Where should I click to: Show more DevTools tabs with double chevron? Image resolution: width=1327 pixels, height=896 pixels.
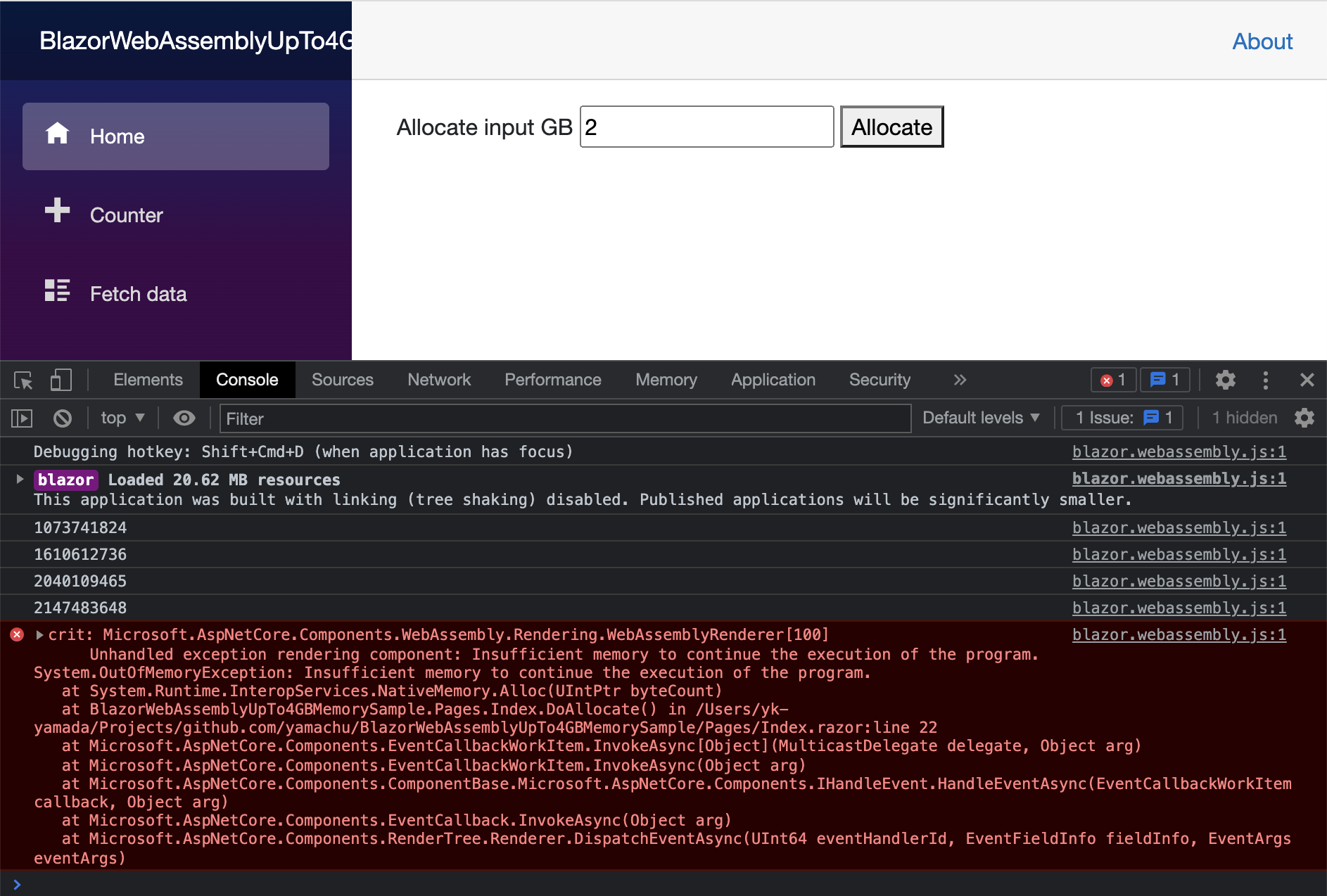pos(960,380)
